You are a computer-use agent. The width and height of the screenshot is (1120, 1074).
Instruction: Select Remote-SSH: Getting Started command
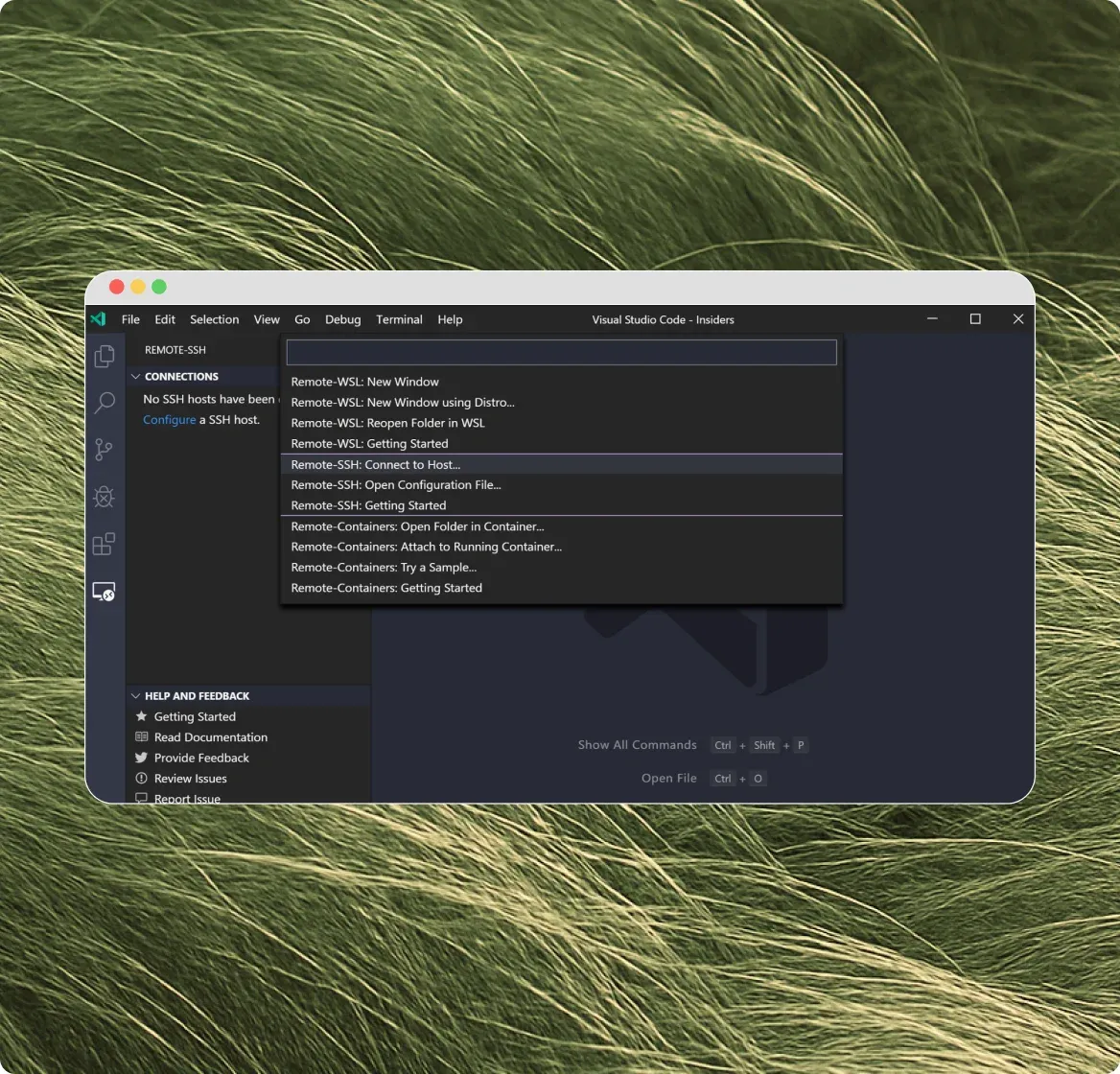coord(561,504)
